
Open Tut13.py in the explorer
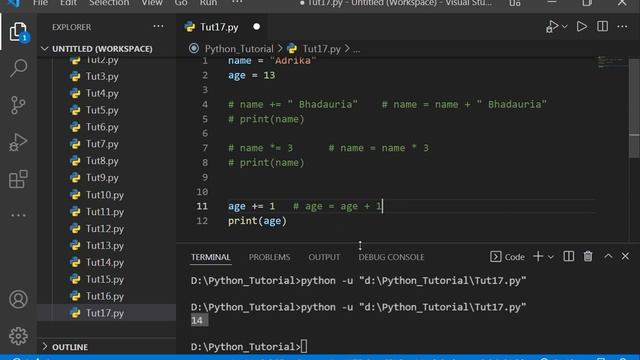click(x=104, y=246)
